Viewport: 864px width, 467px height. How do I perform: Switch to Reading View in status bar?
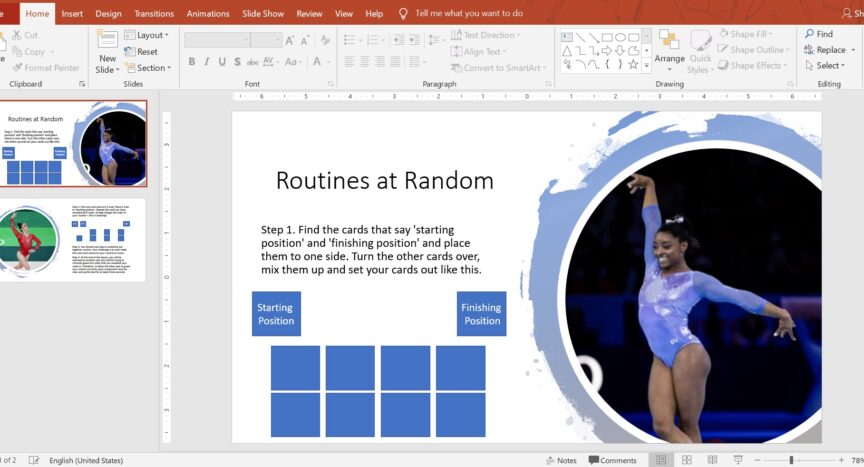712,460
